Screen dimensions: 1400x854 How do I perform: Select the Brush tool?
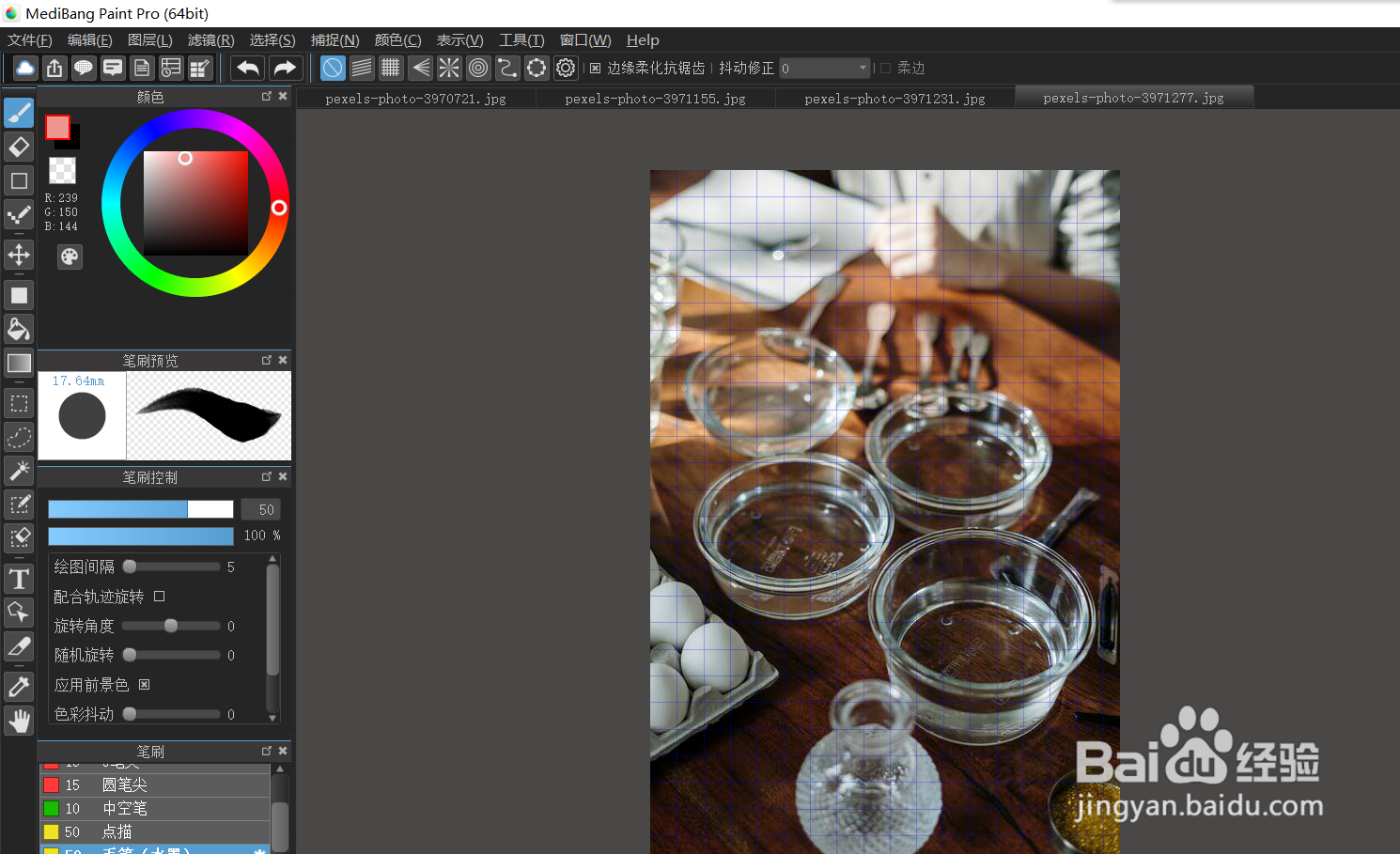point(19,113)
